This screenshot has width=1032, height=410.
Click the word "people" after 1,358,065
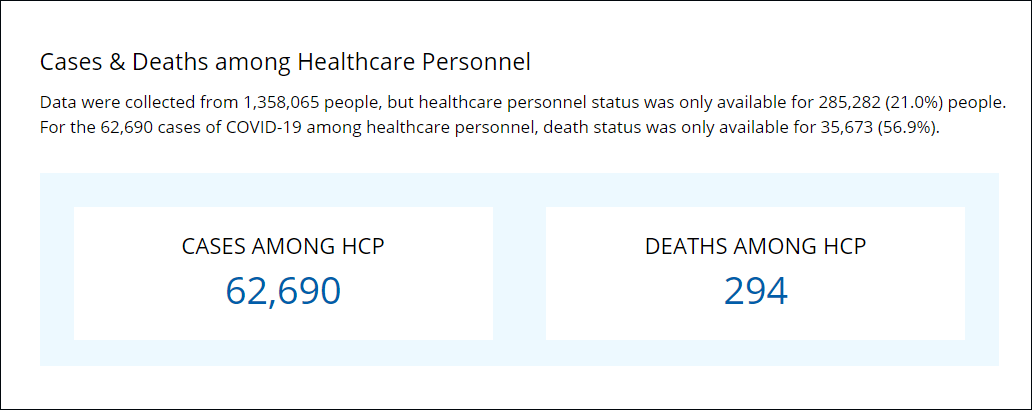click(x=350, y=103)
